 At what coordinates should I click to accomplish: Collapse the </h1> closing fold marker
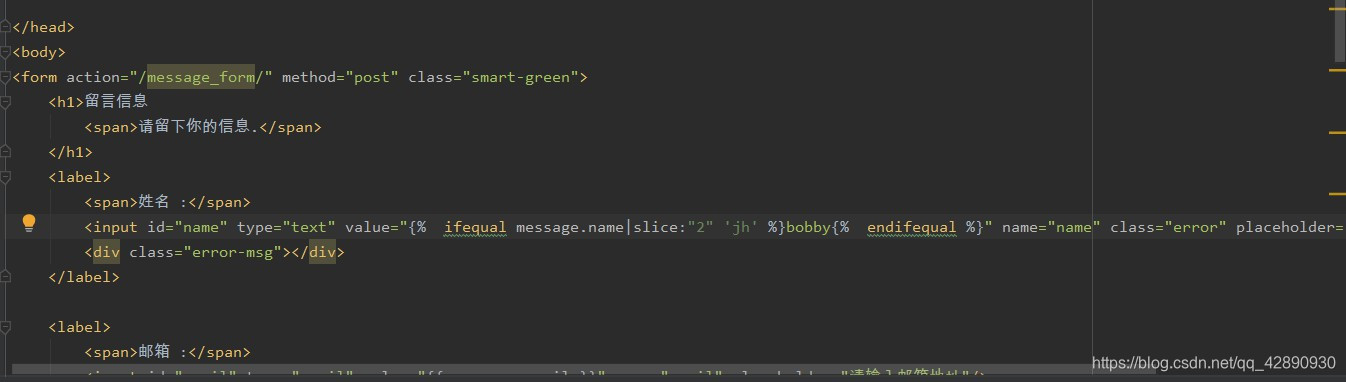(5, 152)
